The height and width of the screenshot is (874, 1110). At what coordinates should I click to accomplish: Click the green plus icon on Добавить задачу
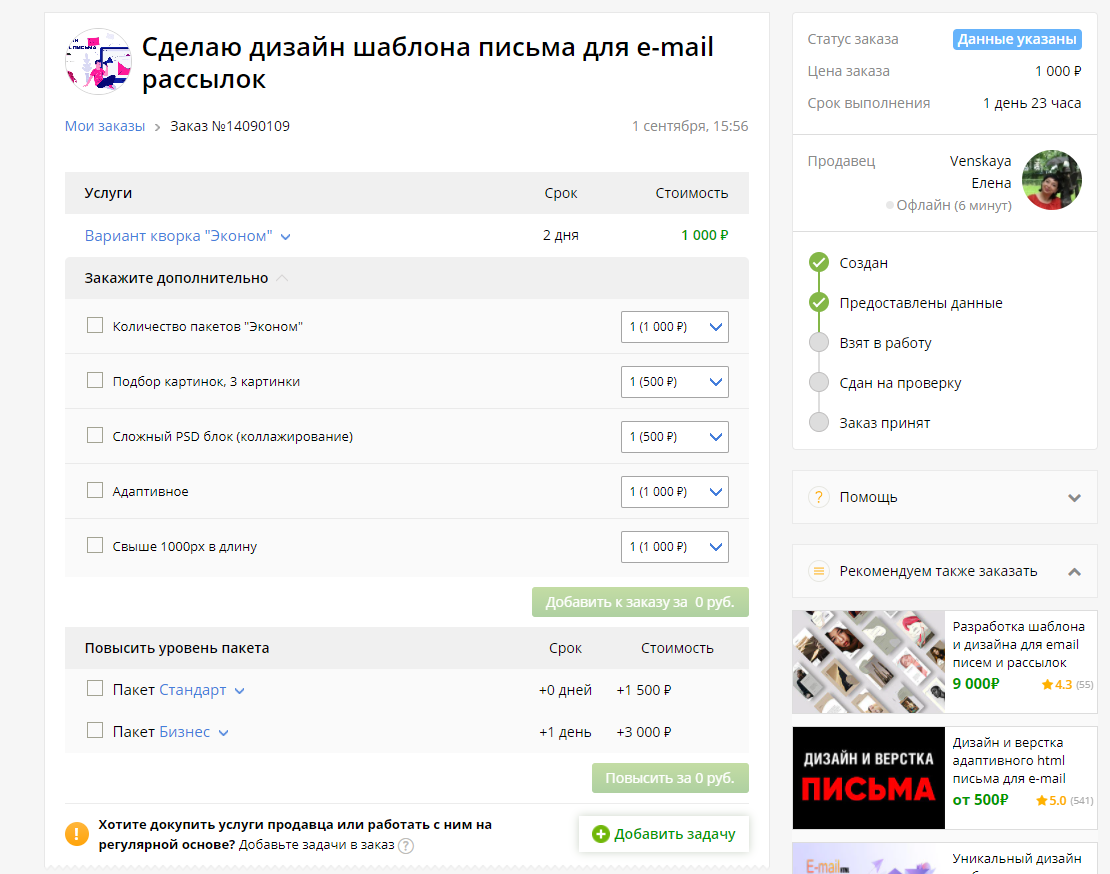pyautogui.click(x=601, y=834)
